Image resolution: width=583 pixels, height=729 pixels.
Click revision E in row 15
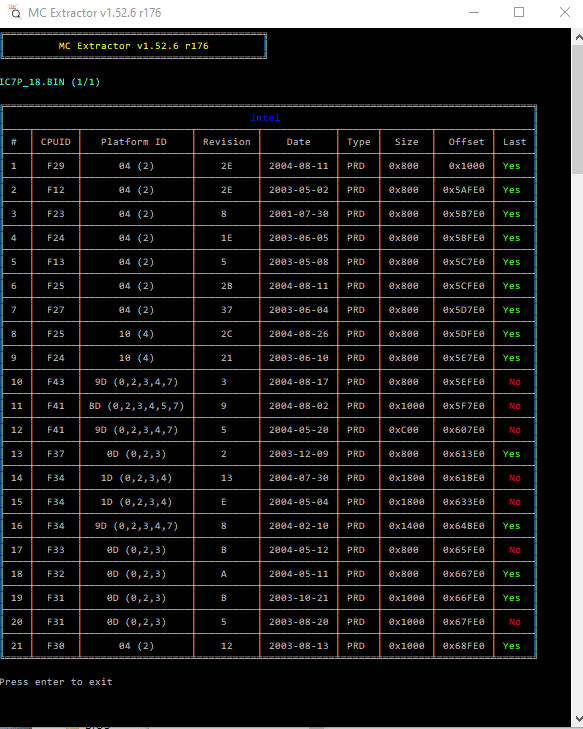tap(224, 502)
